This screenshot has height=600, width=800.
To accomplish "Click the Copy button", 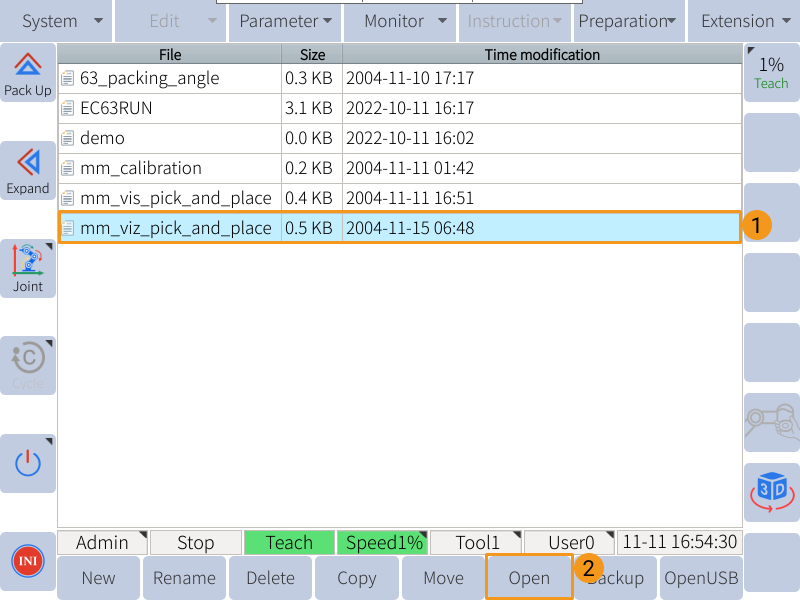I will pyautogui.click(x=357, y=578).
